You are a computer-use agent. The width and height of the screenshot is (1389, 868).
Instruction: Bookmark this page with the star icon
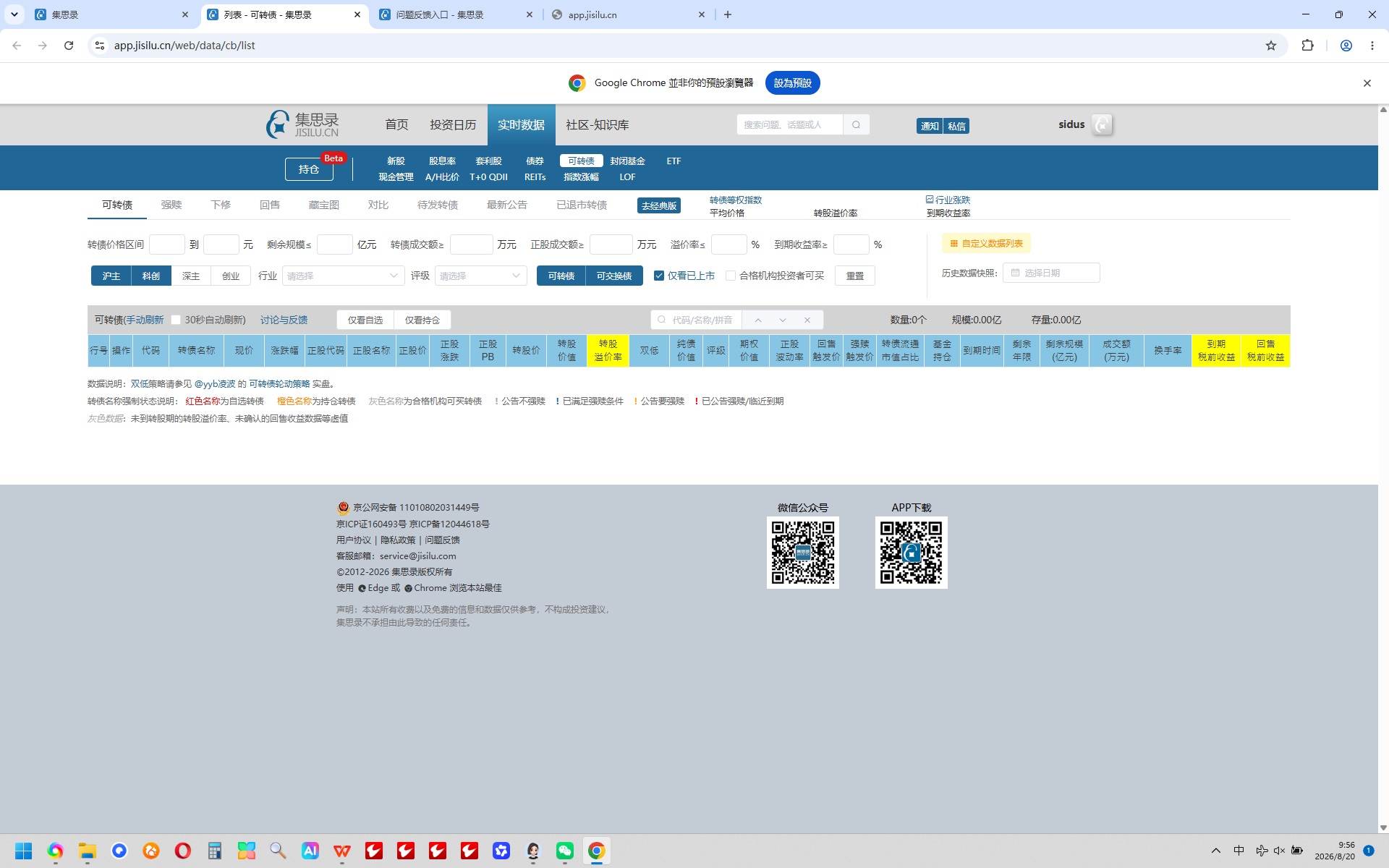point(1271,46)
